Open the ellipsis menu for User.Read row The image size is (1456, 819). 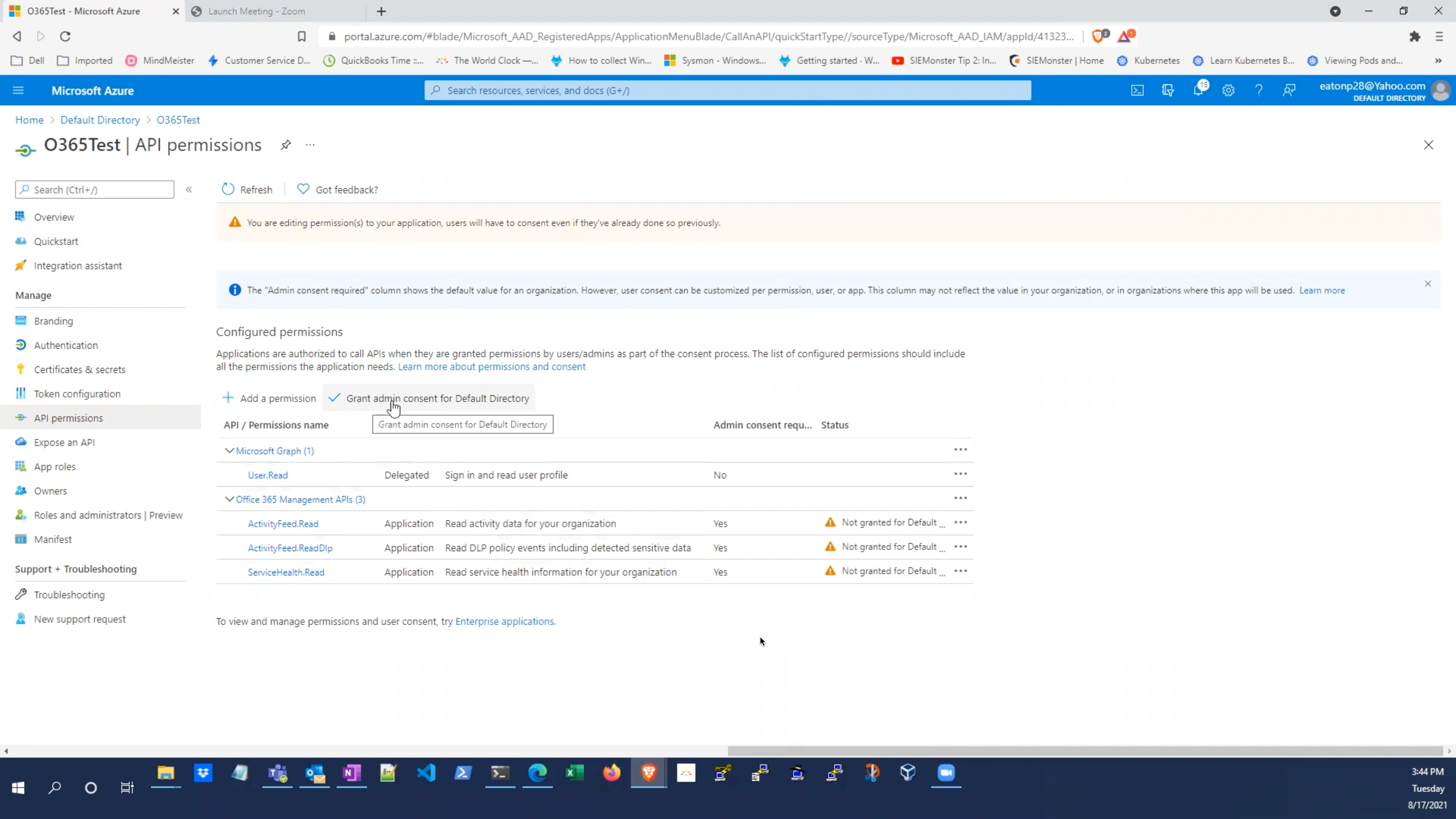961,473
